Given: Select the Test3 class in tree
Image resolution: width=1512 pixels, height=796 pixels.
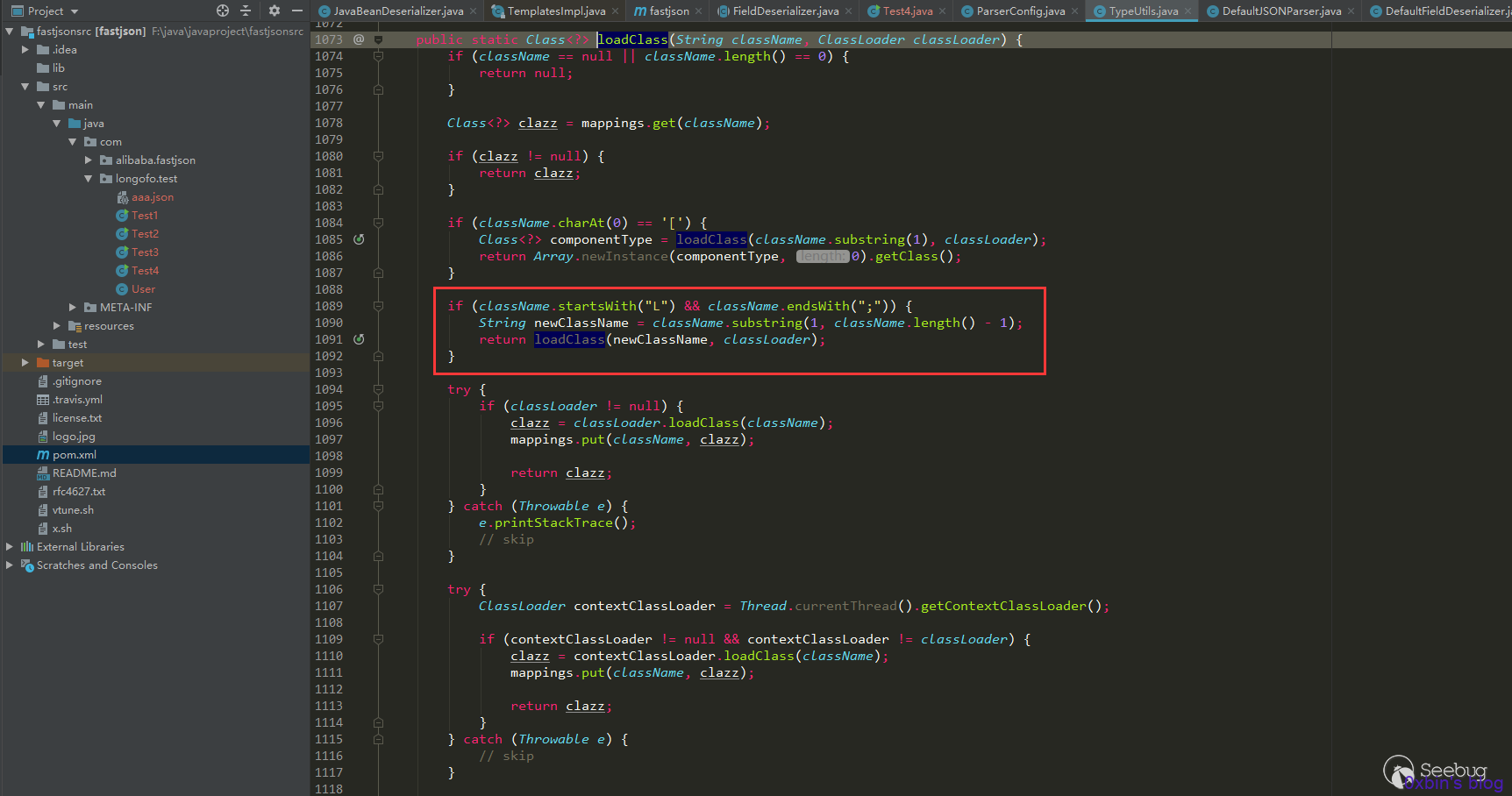Looking at the screenshot, I should click(x=145, y=252).
